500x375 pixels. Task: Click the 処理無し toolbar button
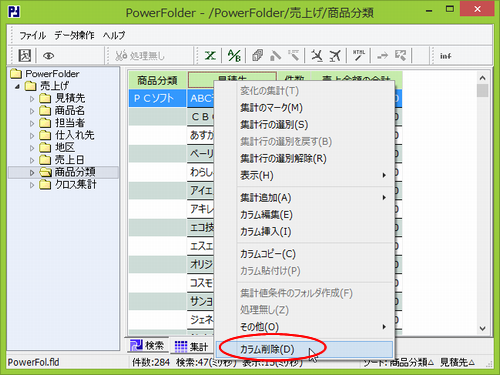point(140,56)
